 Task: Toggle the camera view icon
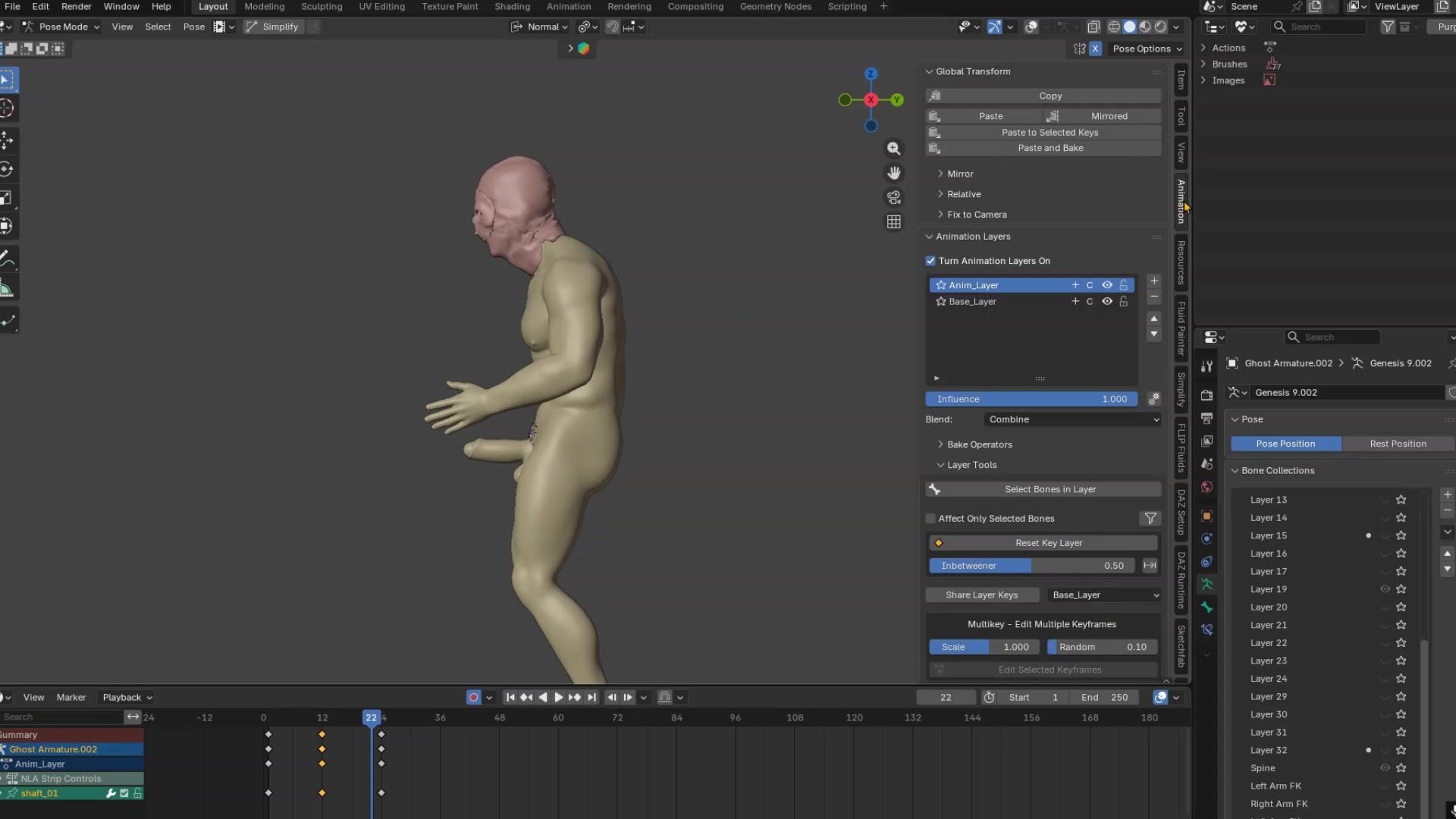coord(894,198)
